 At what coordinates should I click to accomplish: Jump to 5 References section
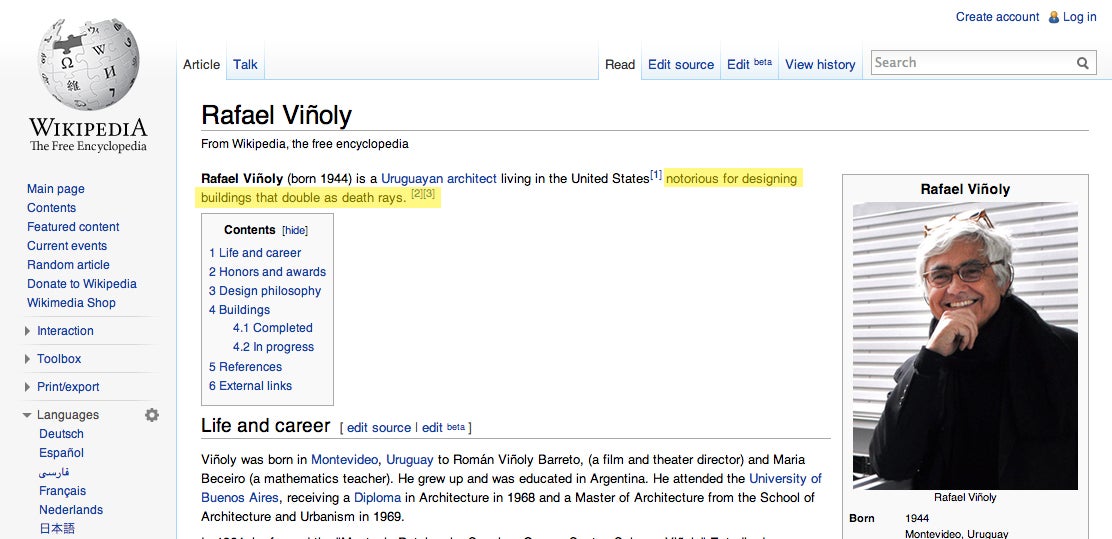tap(245, 367)
